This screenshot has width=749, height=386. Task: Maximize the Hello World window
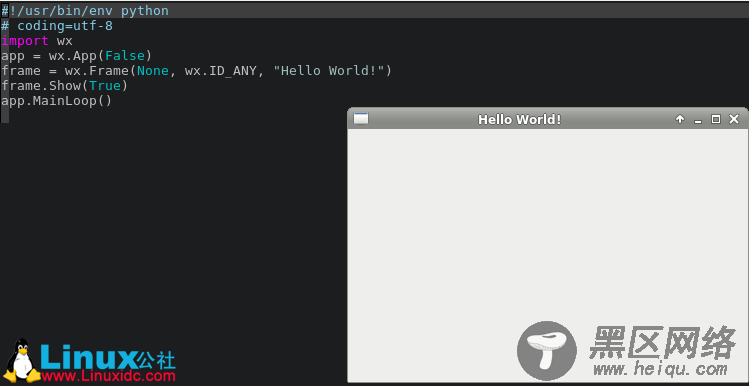pos(716,119)
